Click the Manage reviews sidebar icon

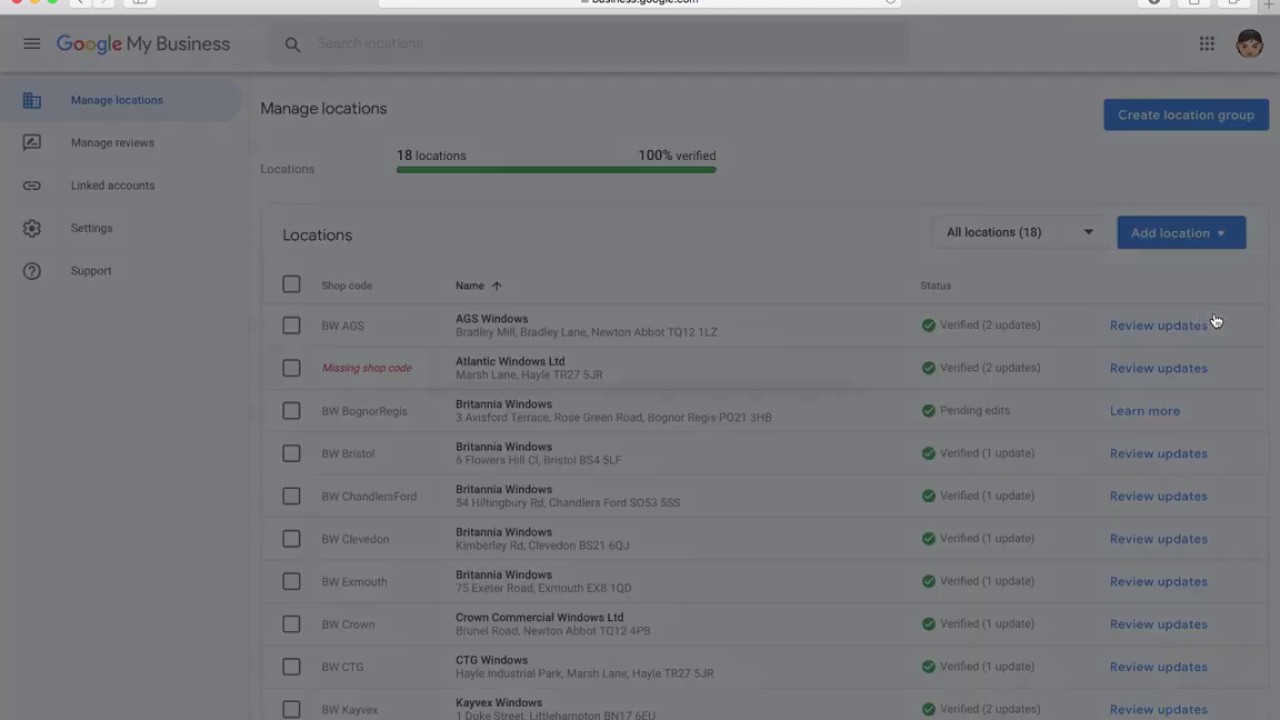32,143
